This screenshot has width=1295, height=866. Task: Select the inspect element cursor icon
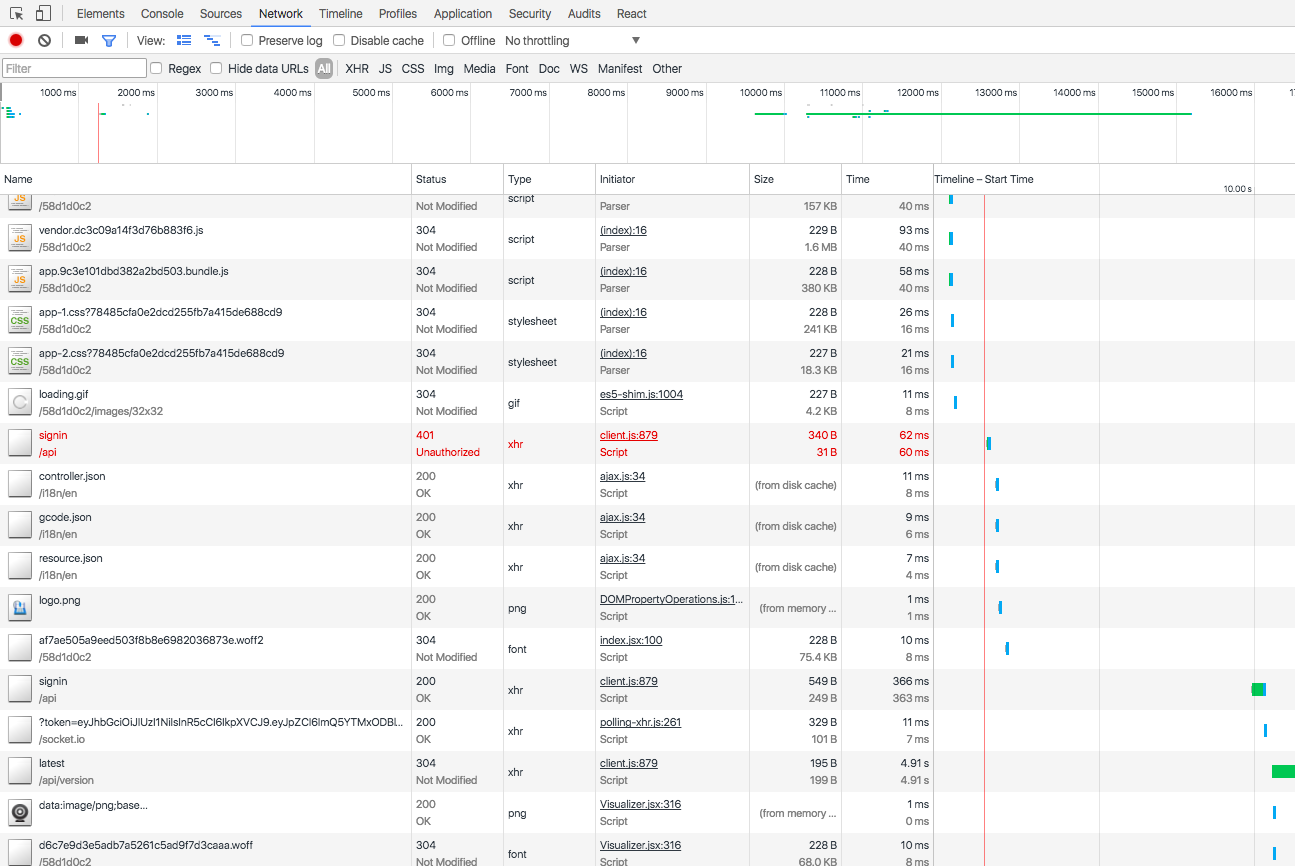(17, 14)
